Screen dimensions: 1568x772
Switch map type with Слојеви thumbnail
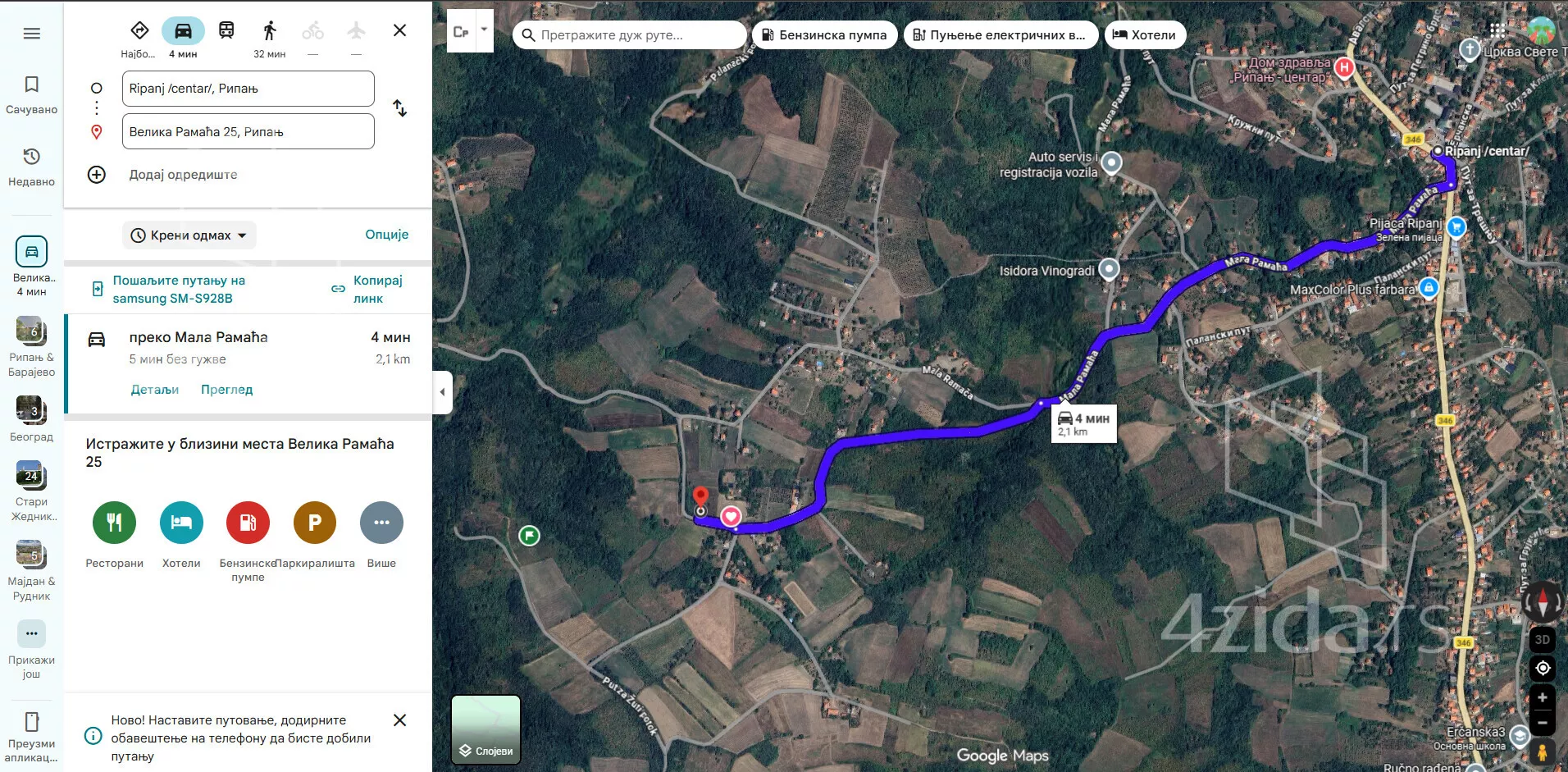[486, 730]
